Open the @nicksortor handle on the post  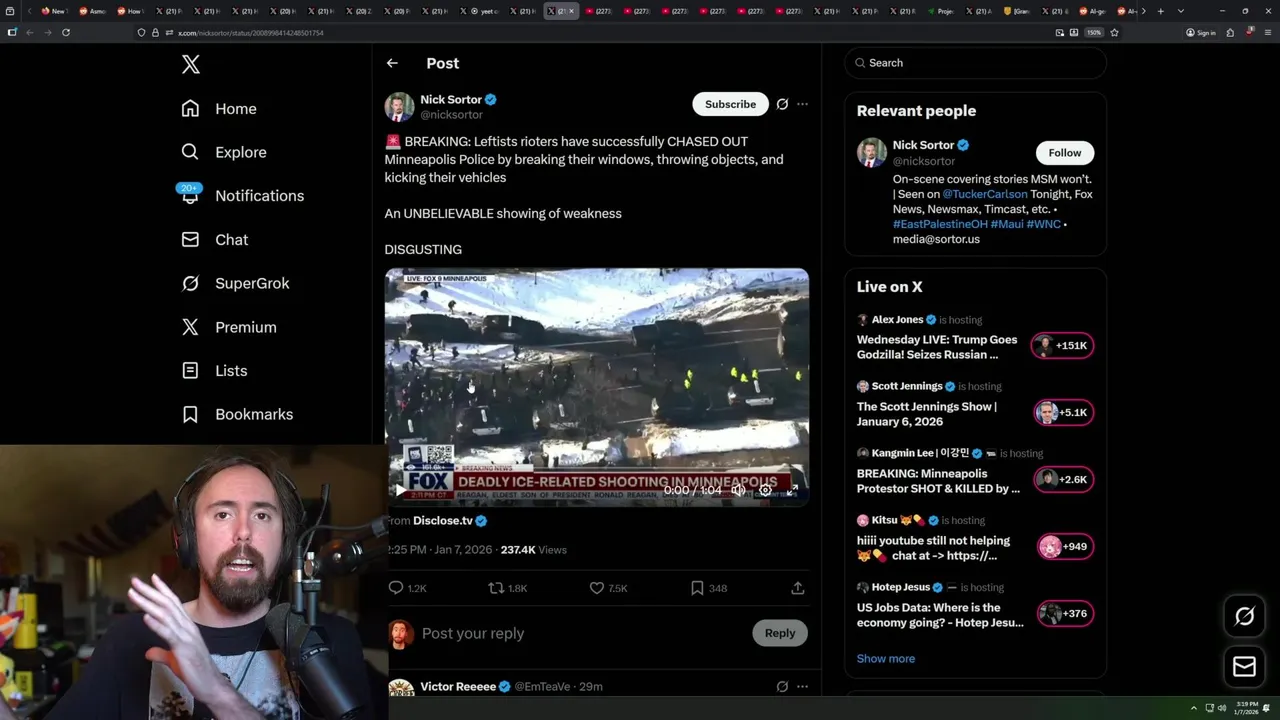(x=451, y=115)
